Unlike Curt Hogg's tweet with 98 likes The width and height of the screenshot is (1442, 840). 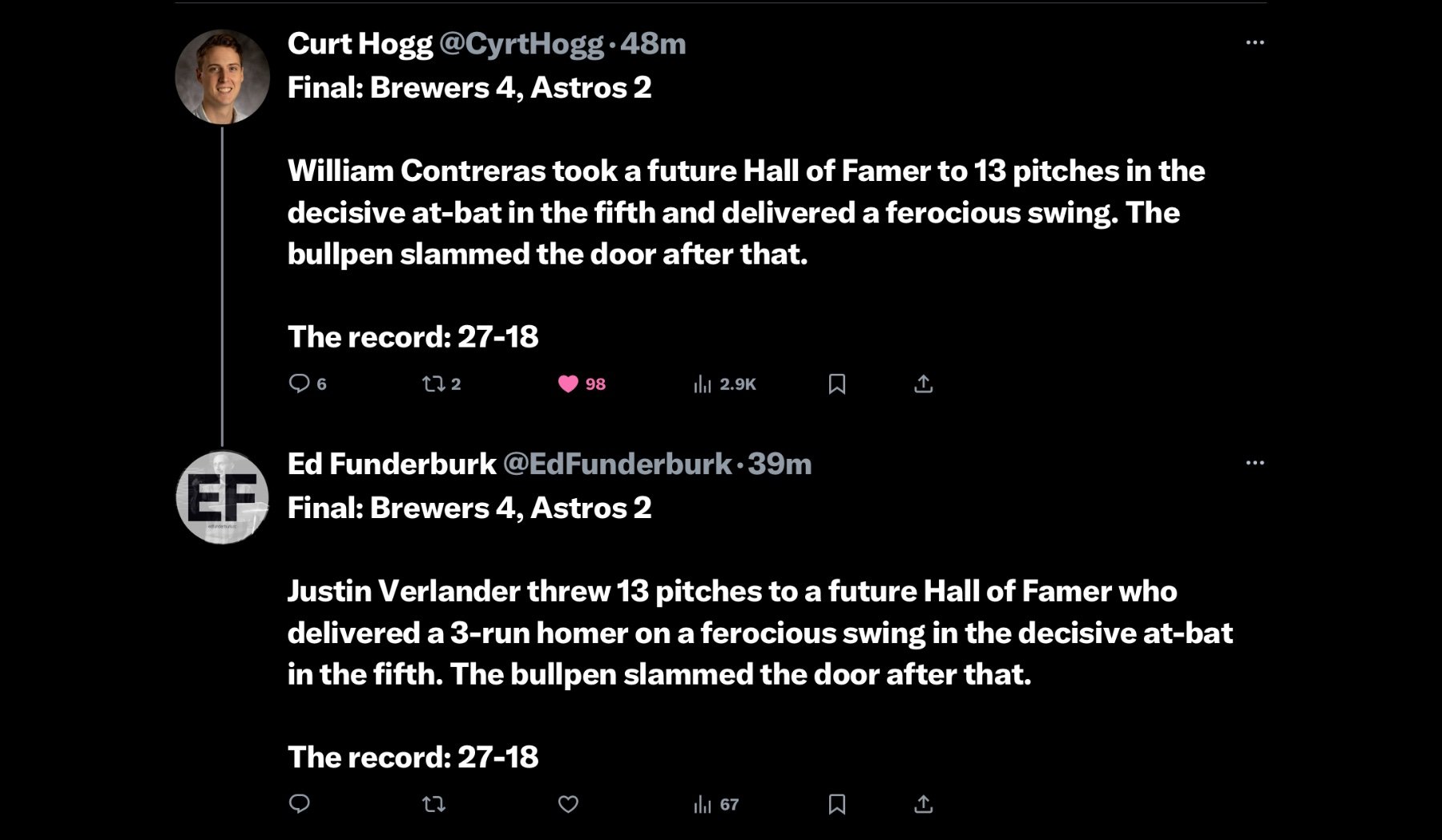tap(568, 384)
